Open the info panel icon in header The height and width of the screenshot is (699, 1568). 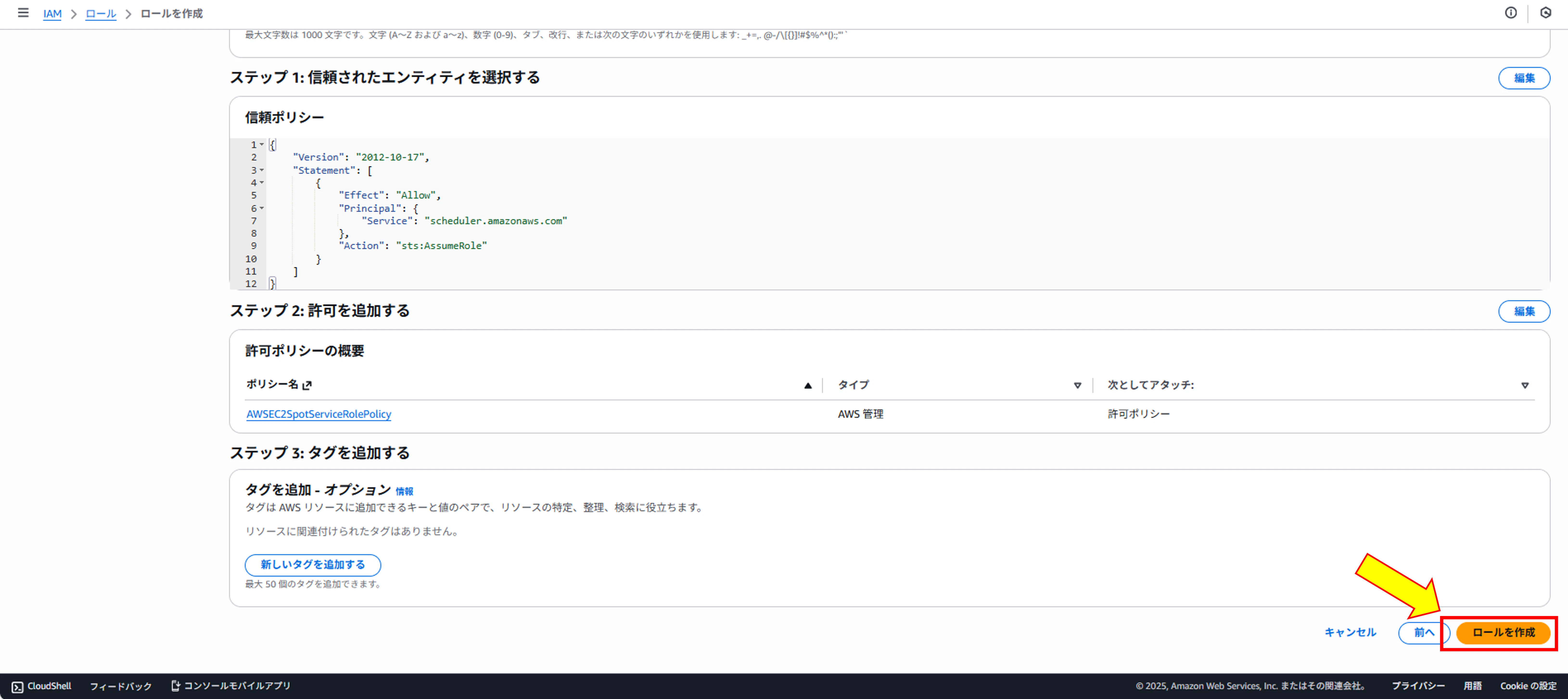pyautogui.click(x=1511, y=13)
